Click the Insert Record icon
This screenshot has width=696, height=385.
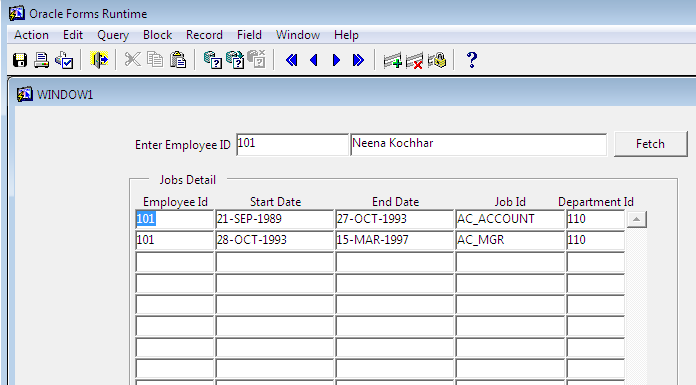(x=392, y=60)
